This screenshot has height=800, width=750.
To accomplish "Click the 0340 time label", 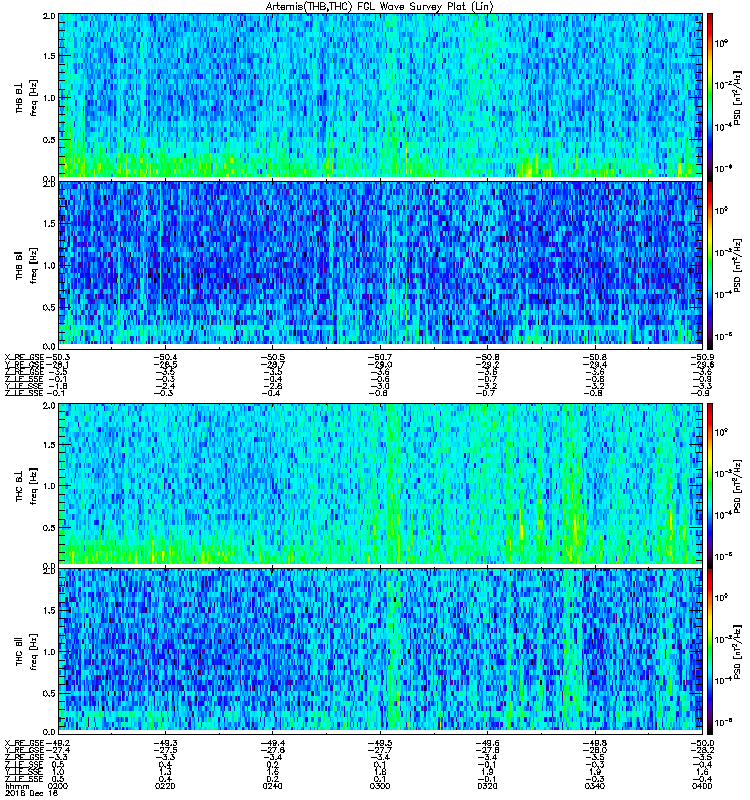I will click(x=595, y=786).
